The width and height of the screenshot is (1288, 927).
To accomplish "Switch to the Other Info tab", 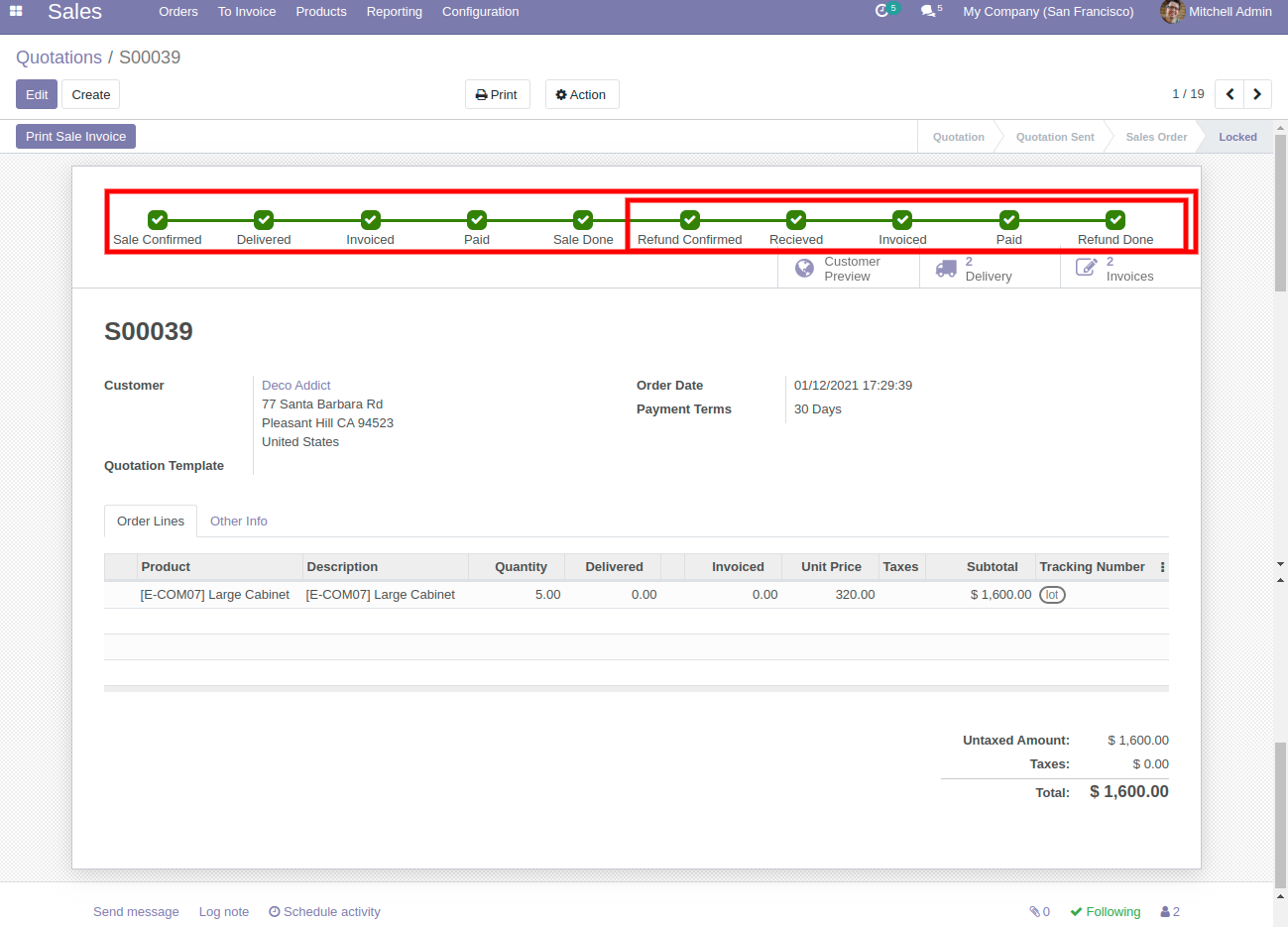I will (x=238, y=521).
